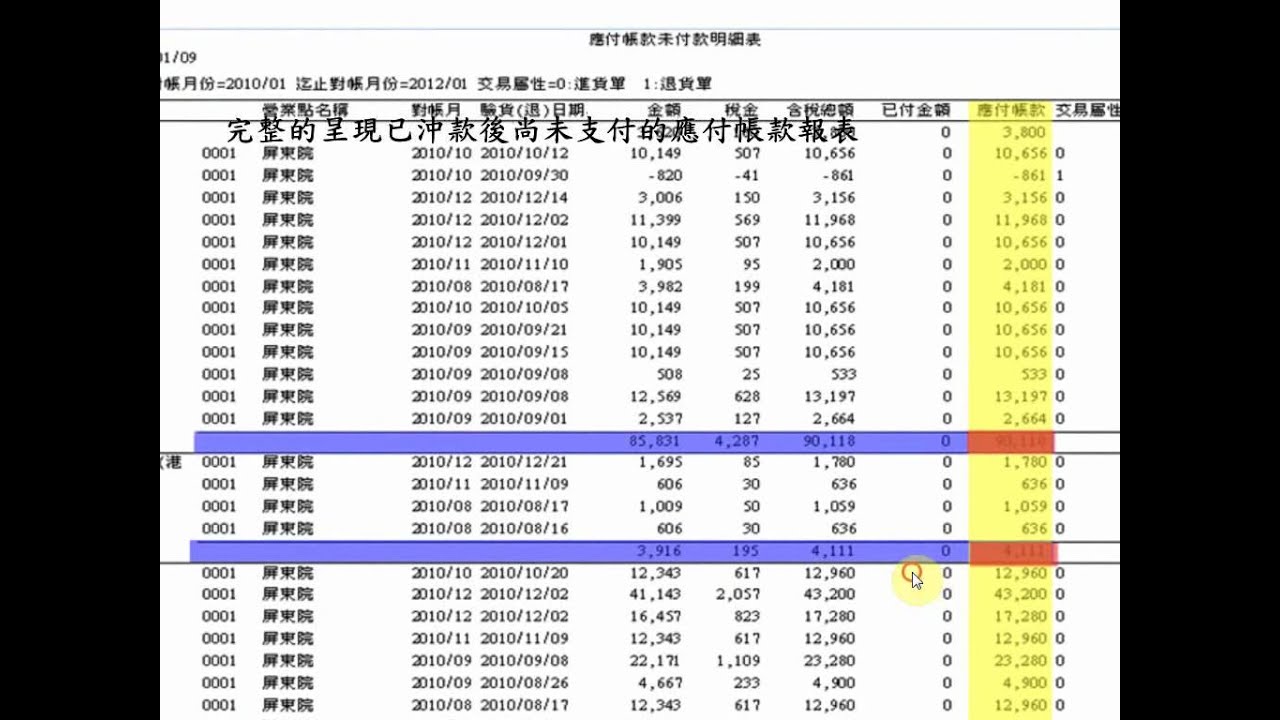Screen dimensions: 1280x720
Task: Click the amount 41,143
Action: (x=656, y=594)
